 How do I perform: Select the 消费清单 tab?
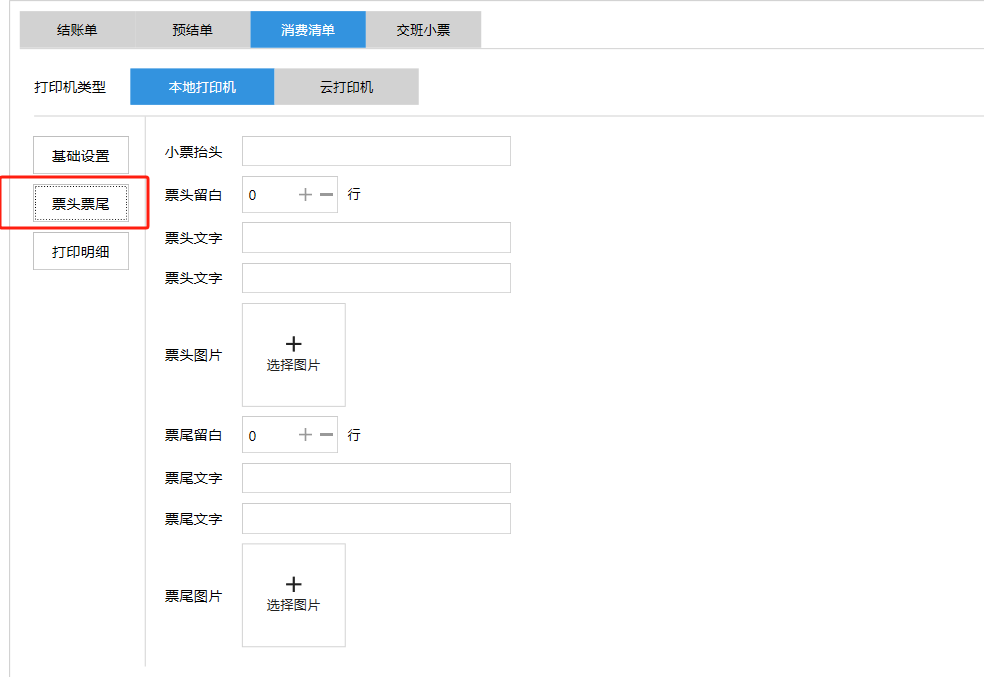(308, 30)
